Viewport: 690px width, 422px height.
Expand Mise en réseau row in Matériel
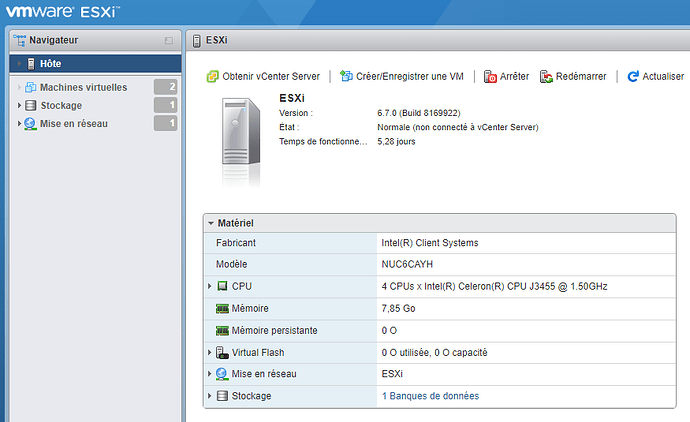[209, 374]
